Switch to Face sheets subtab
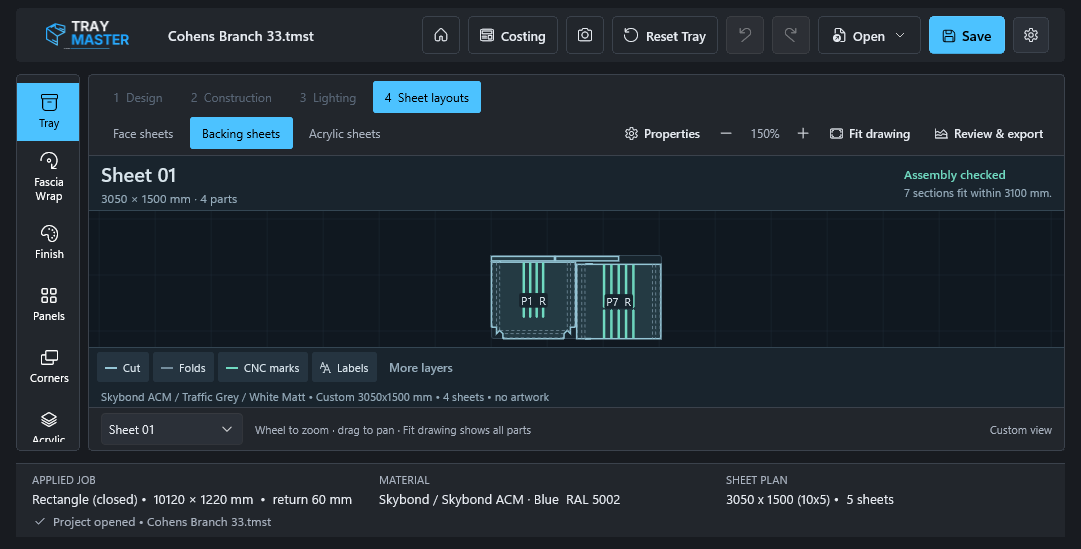 coord(143,133)
